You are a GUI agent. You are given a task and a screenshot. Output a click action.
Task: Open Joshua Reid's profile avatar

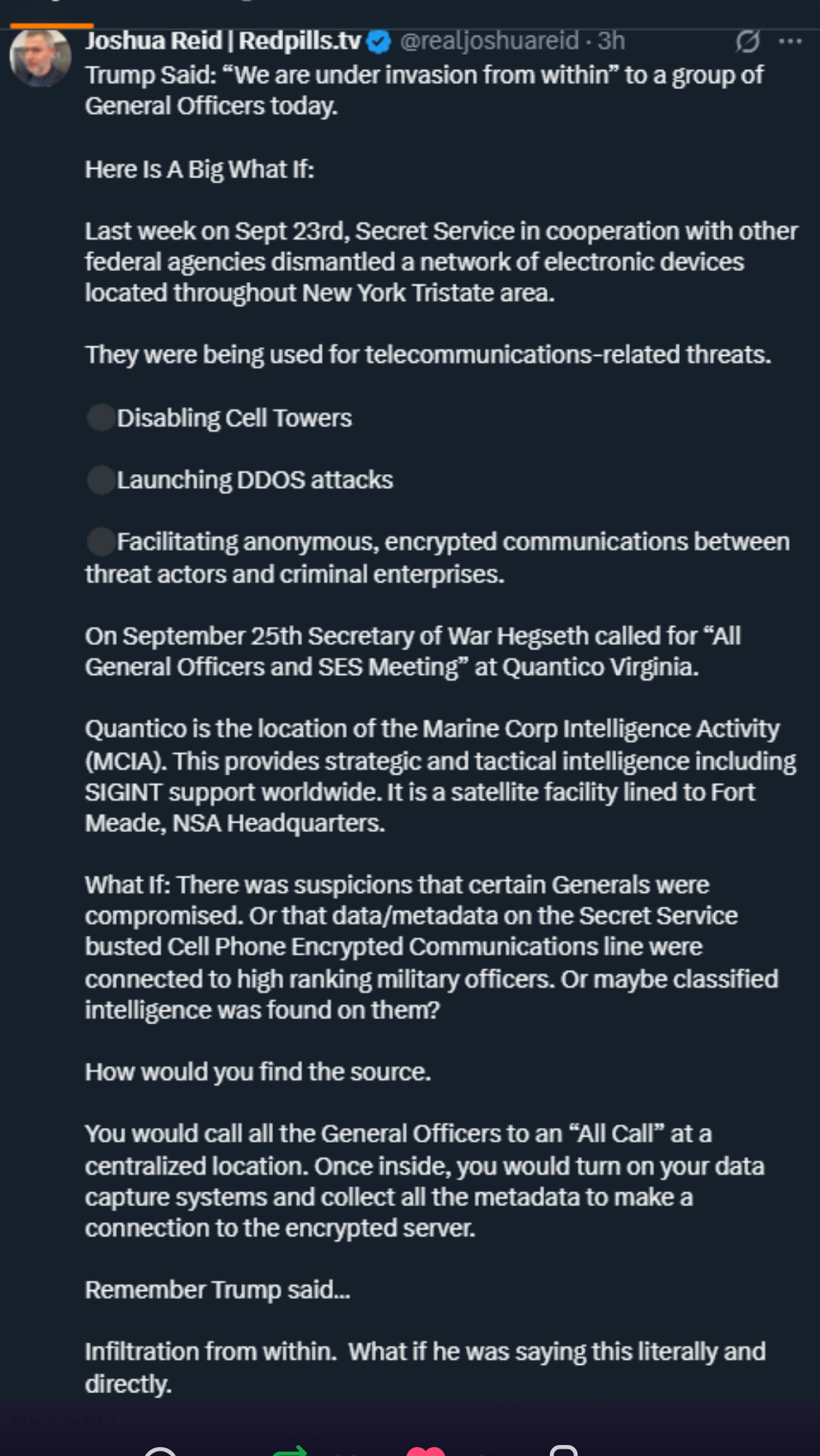[40, 58]
